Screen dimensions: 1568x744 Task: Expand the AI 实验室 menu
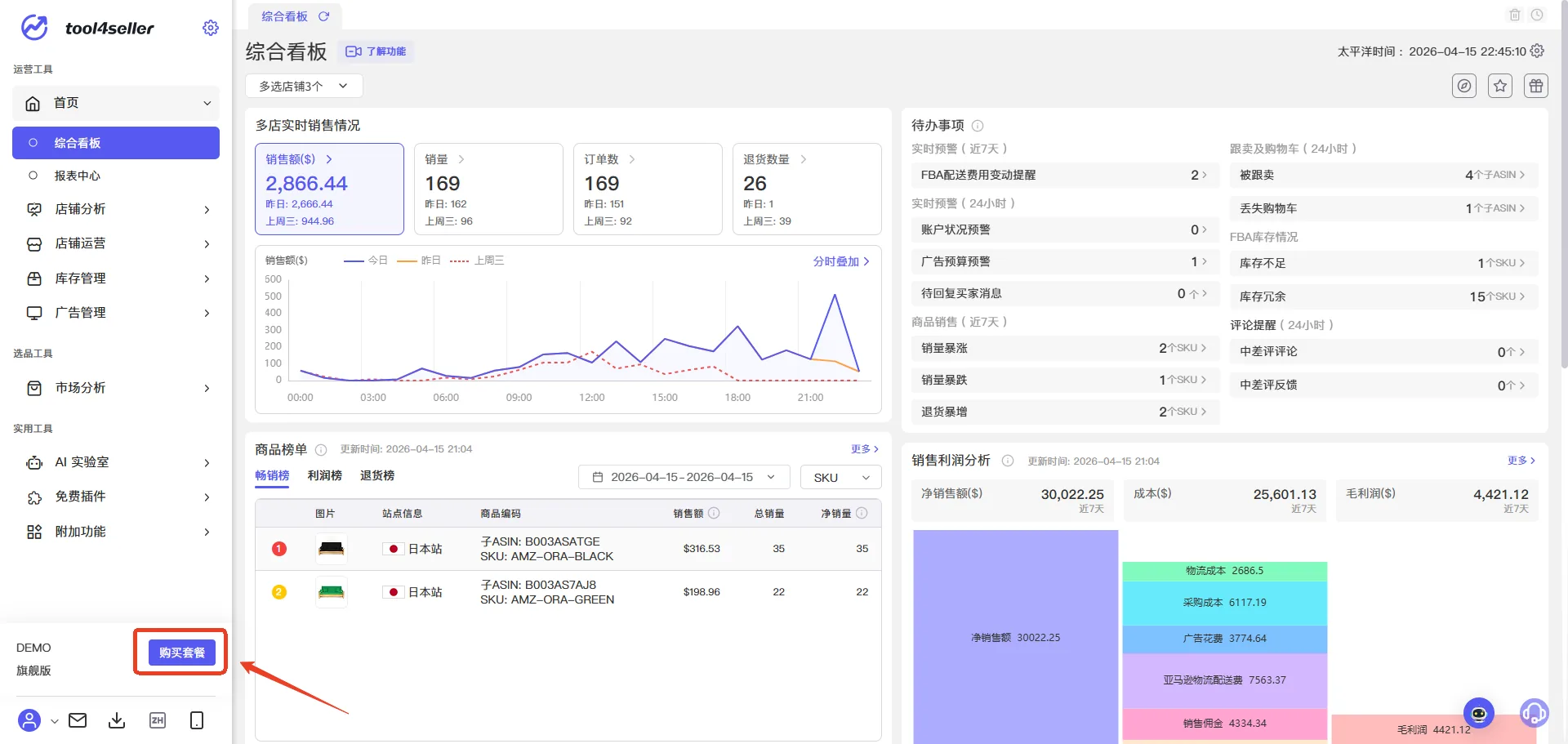click(116, 462)
